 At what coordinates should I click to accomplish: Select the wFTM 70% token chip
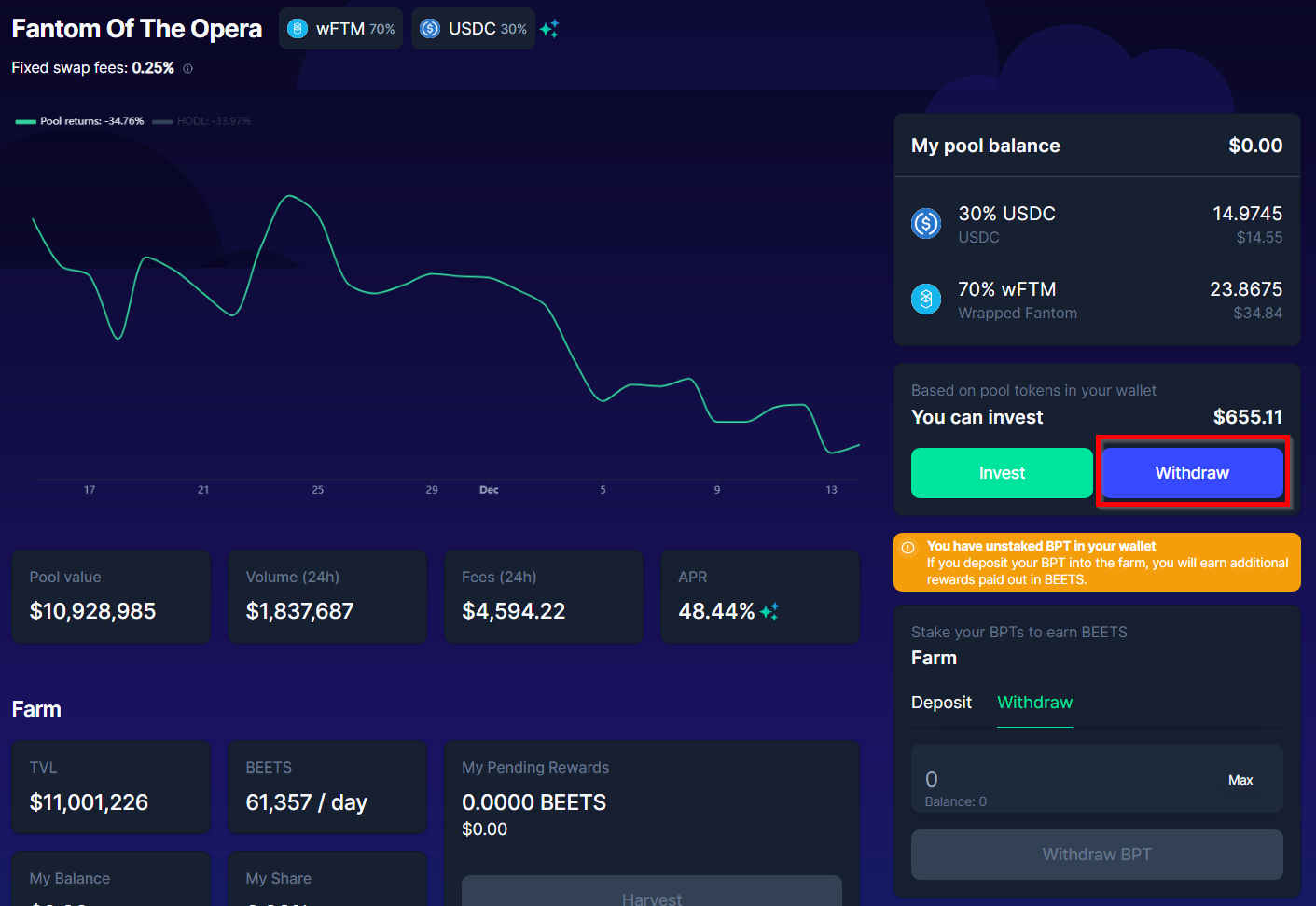[340, 29]
